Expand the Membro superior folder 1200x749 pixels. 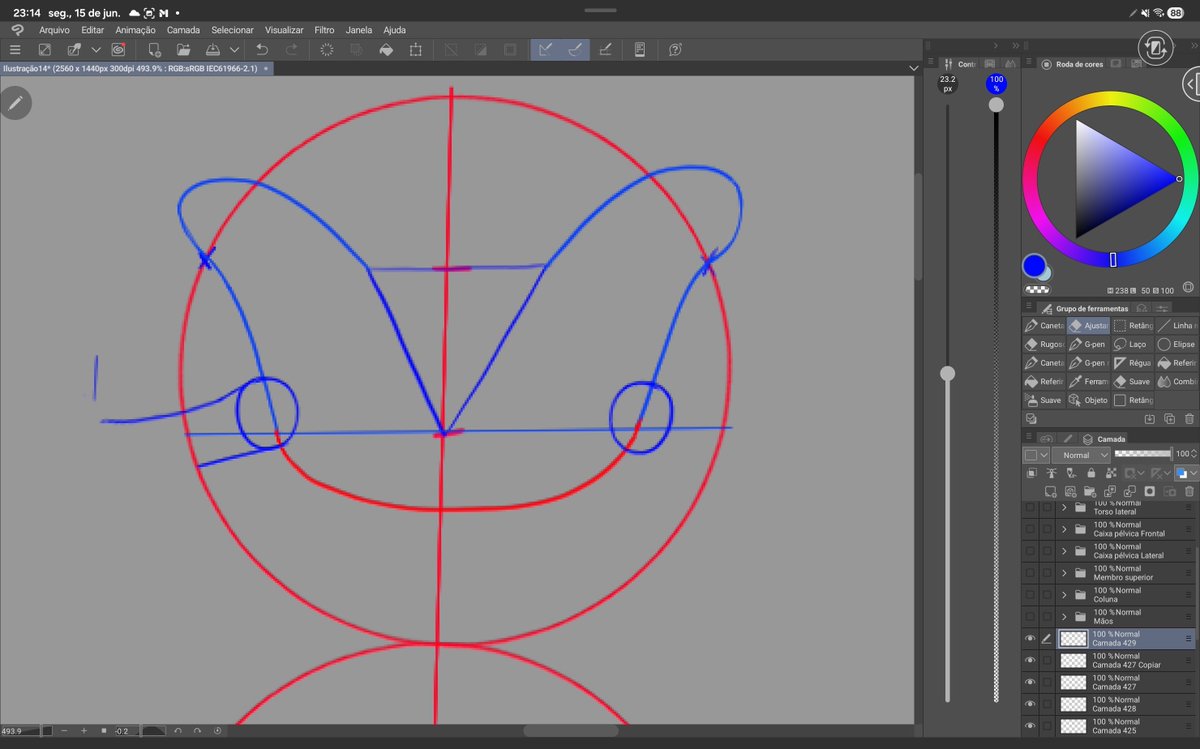tap(1065, 573)
